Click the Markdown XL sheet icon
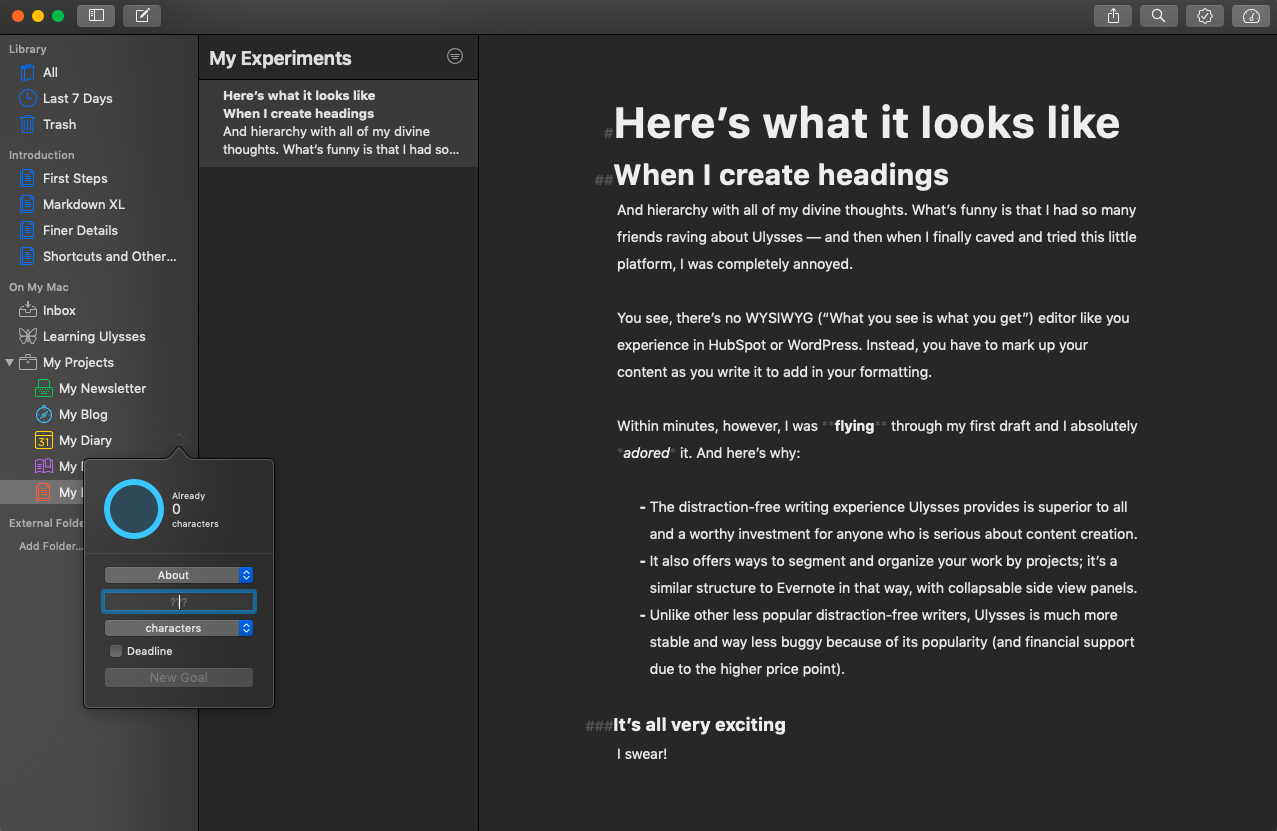The image size is (1277, 831). pyautogui.click(x=27, y=204)
